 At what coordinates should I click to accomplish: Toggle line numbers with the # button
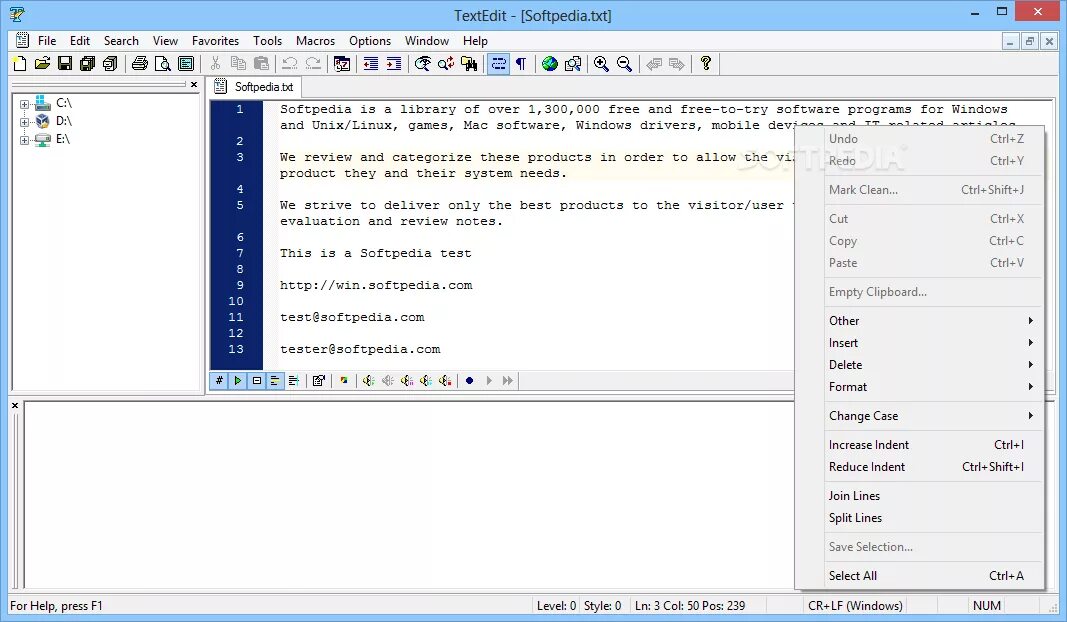click(219, 380)
